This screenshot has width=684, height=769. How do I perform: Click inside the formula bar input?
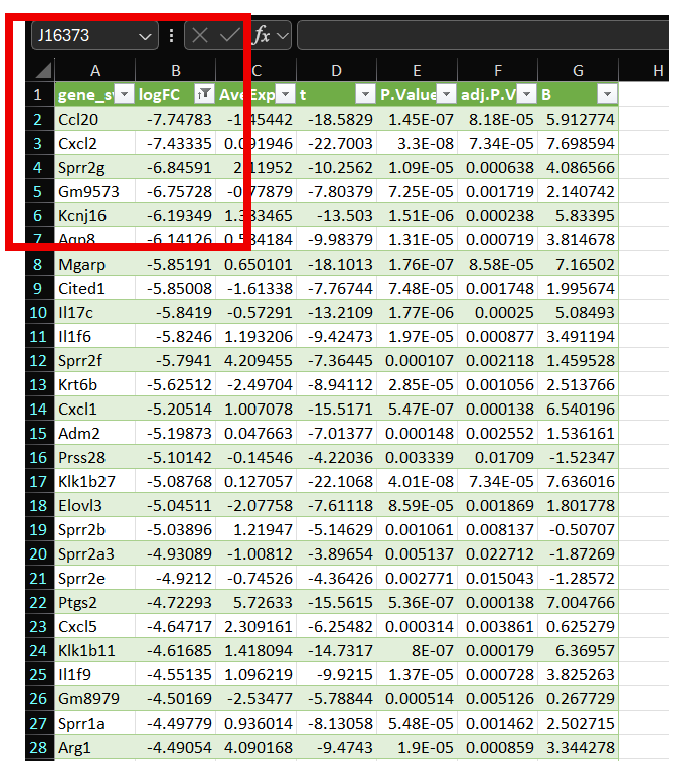pos(480,36)
